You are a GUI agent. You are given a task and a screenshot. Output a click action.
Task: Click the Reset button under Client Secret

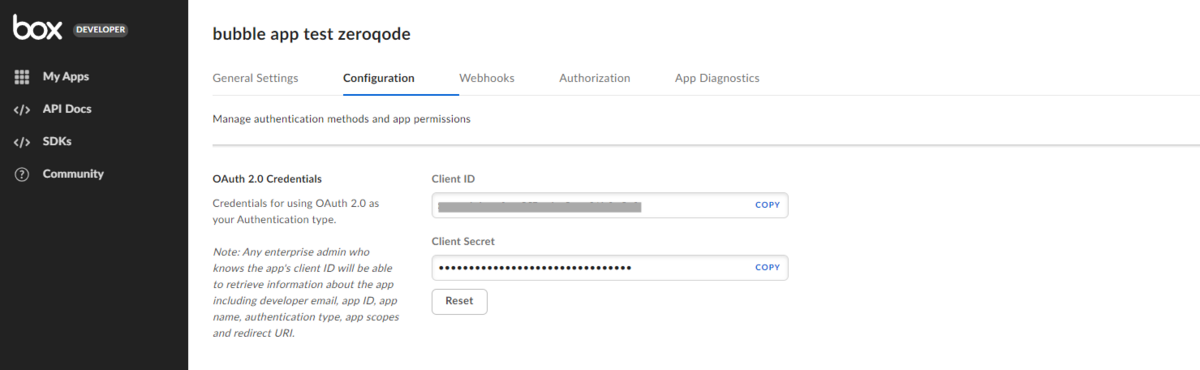[459, 301]
